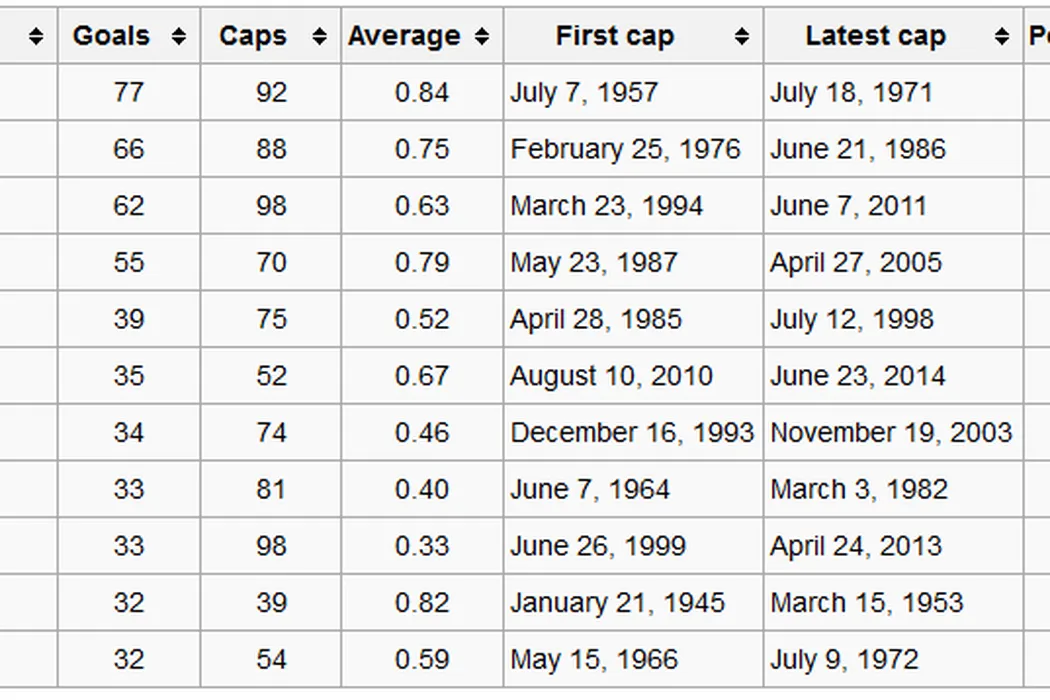Select the January 21, 1945 first cap cell
The image size is (1050, 700).
[617, 603]
